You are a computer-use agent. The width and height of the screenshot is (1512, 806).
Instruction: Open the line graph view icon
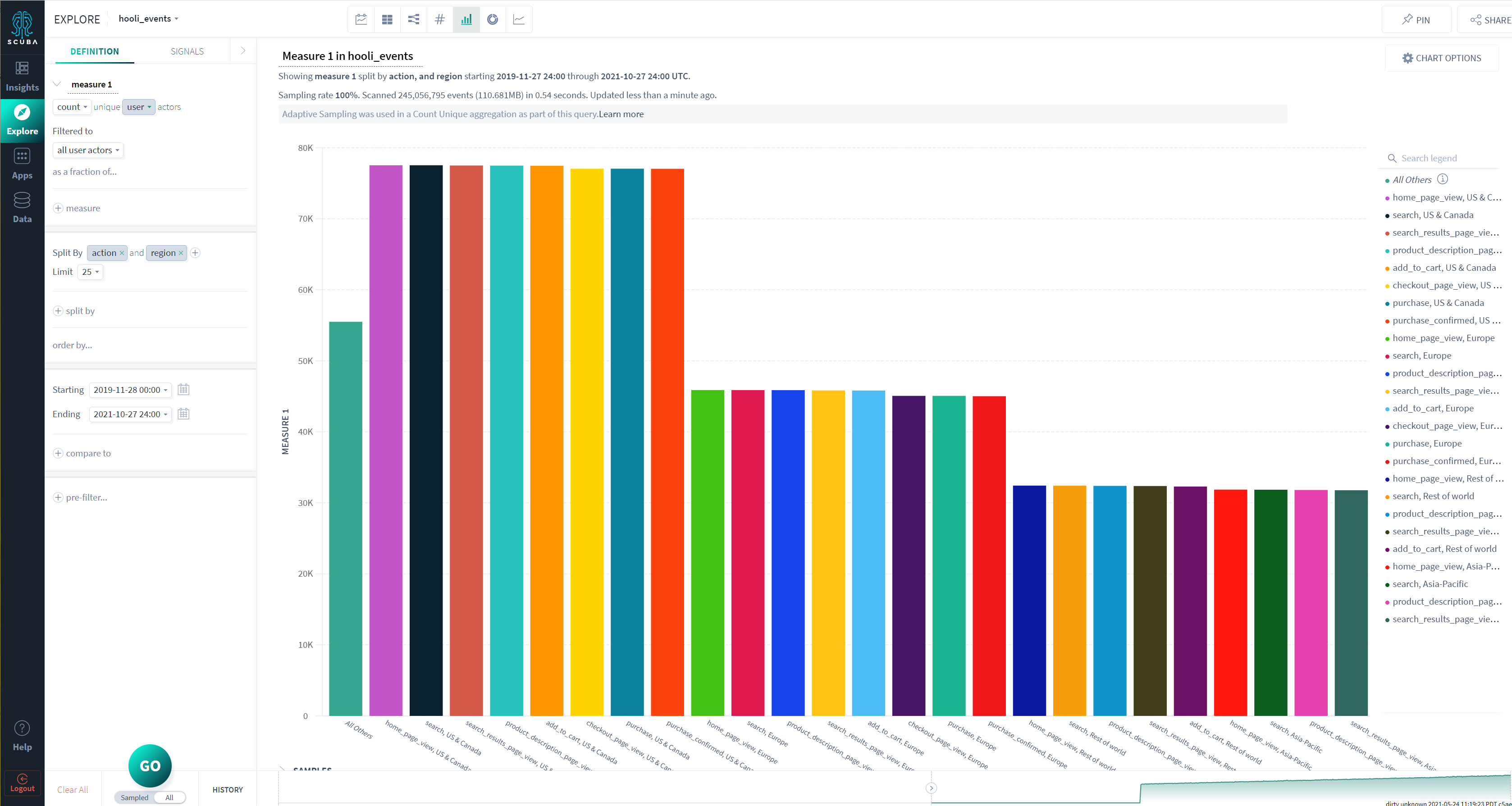(x=519, y=19)
